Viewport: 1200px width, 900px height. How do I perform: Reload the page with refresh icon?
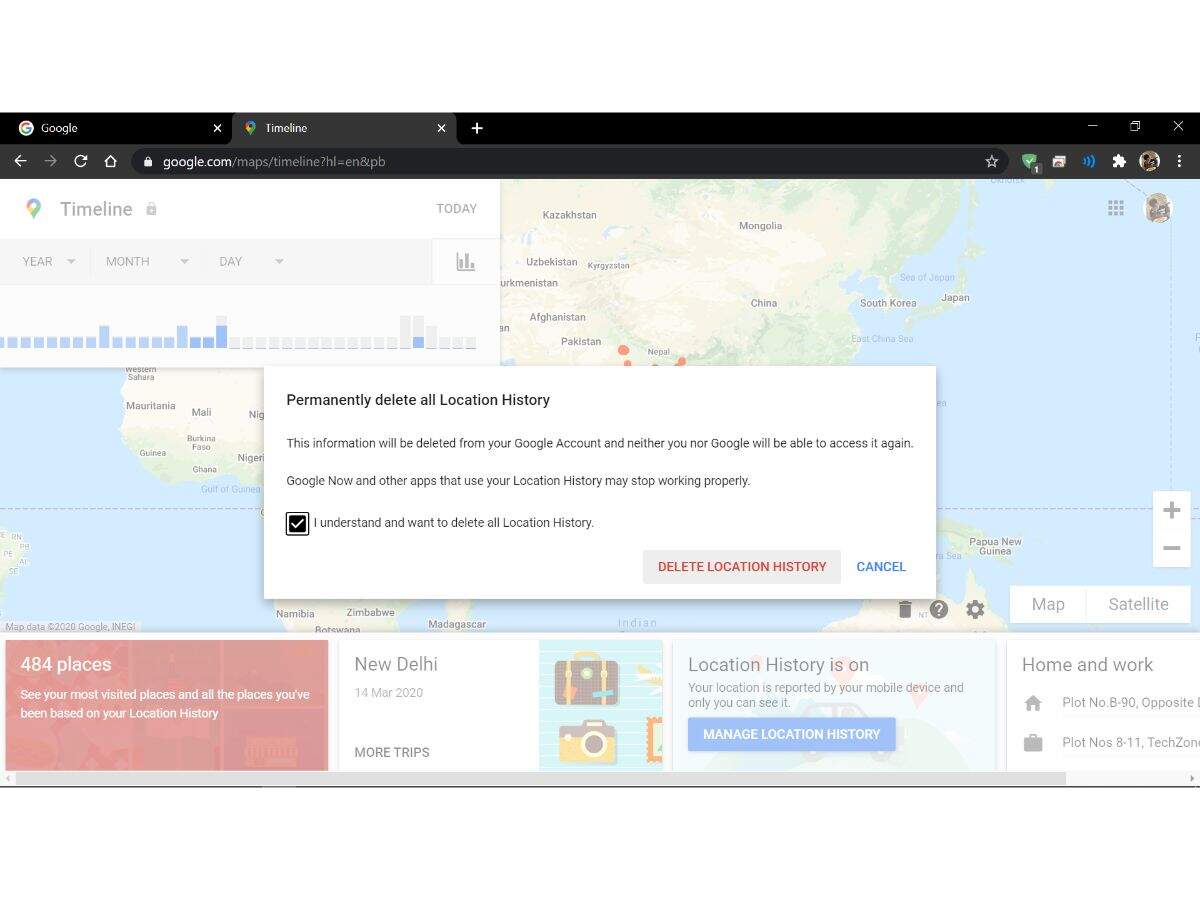[x=81, y=161]
